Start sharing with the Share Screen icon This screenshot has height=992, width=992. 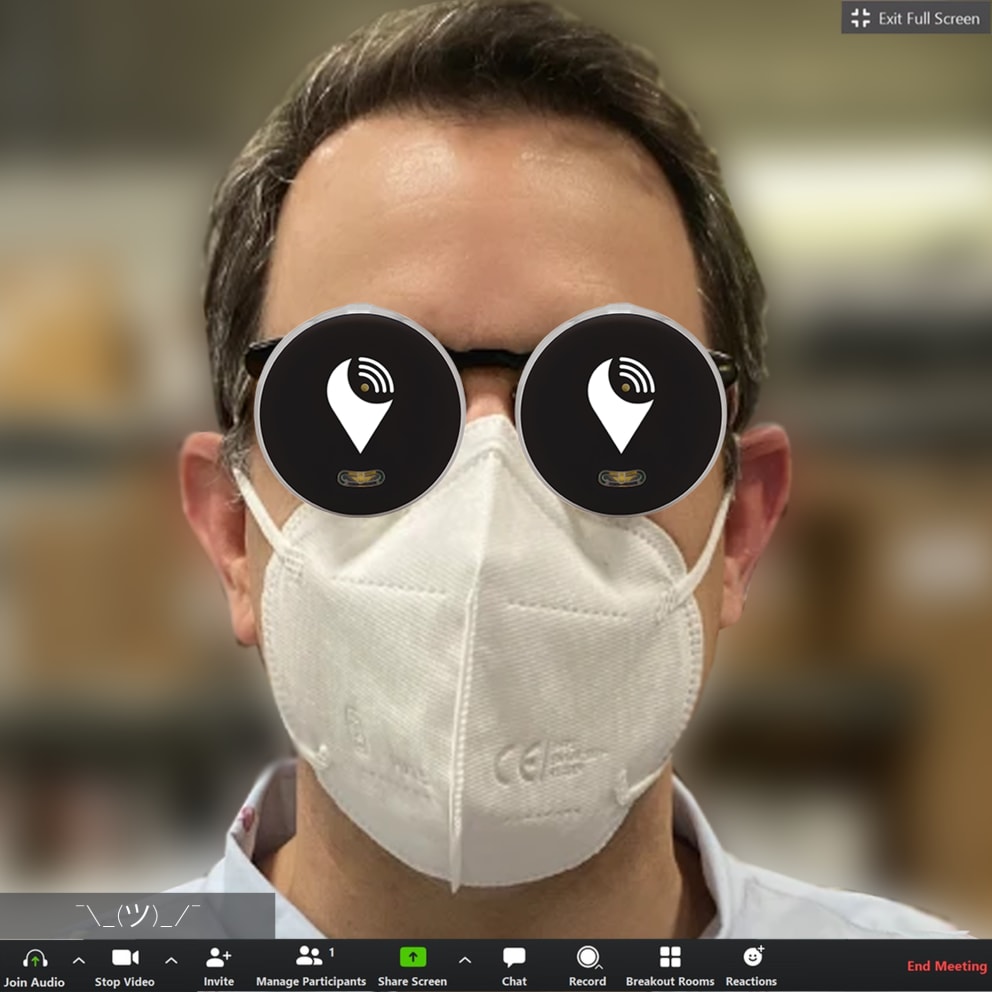[x=412, y=957]
